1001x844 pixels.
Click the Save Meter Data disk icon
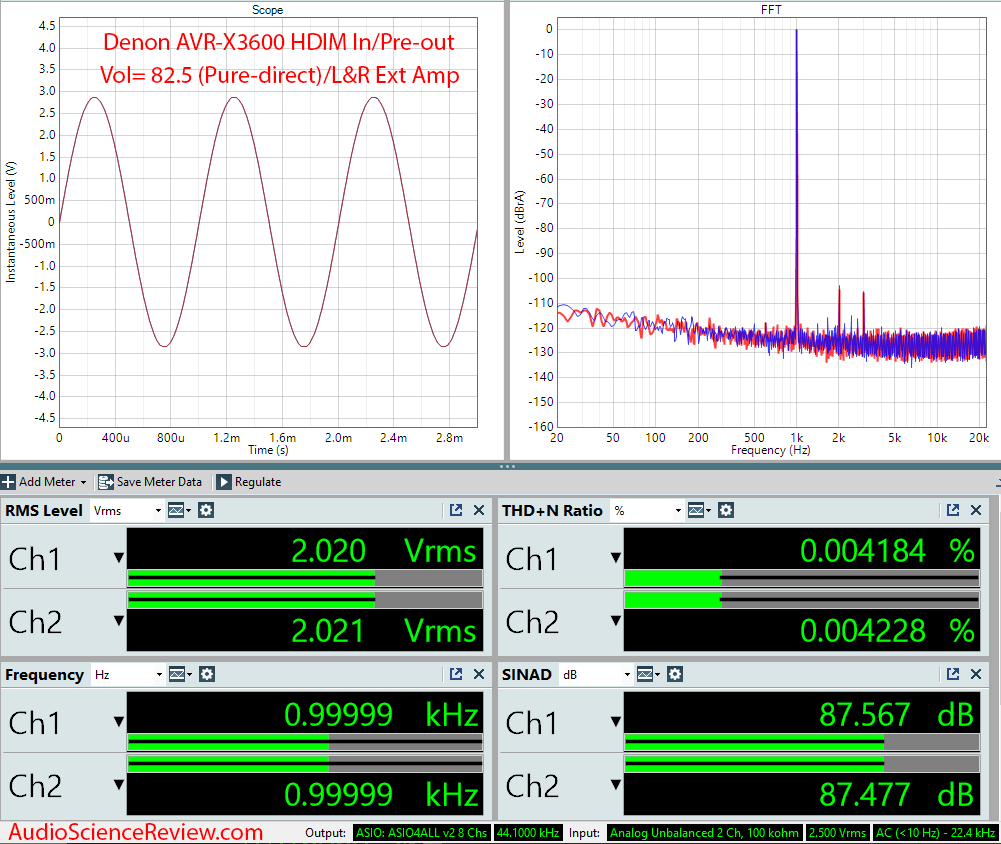click(105, 482)
